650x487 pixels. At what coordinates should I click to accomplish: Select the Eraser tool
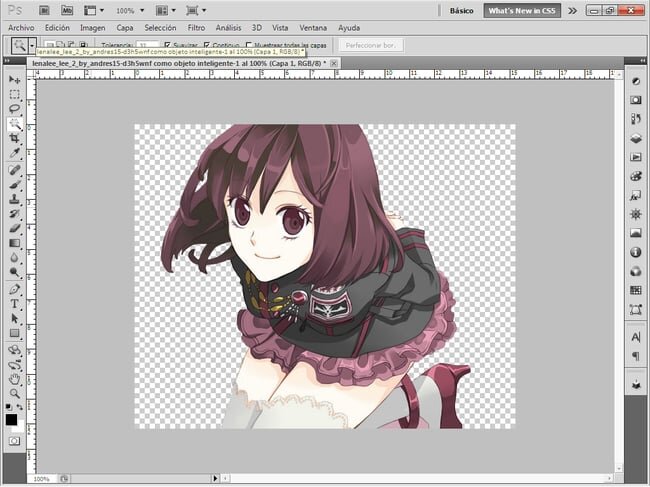click(x=15, y=228)
